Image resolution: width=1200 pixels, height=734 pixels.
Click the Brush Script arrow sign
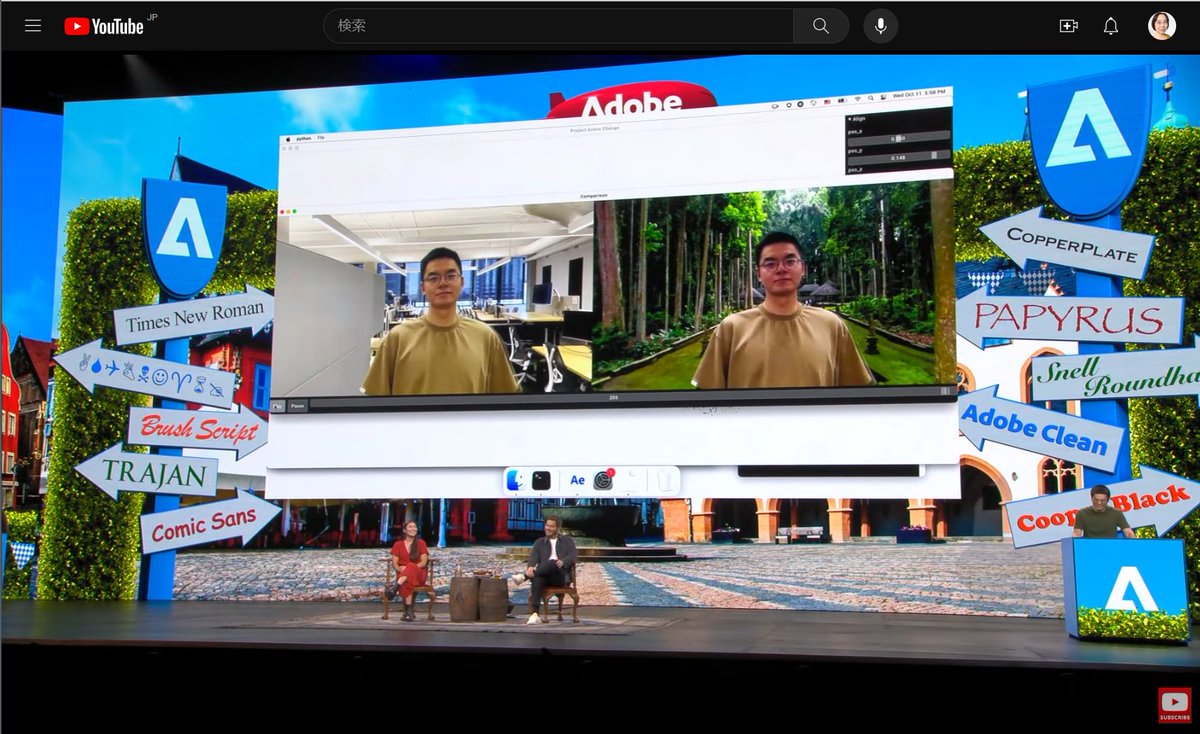[x=197, y=430]
